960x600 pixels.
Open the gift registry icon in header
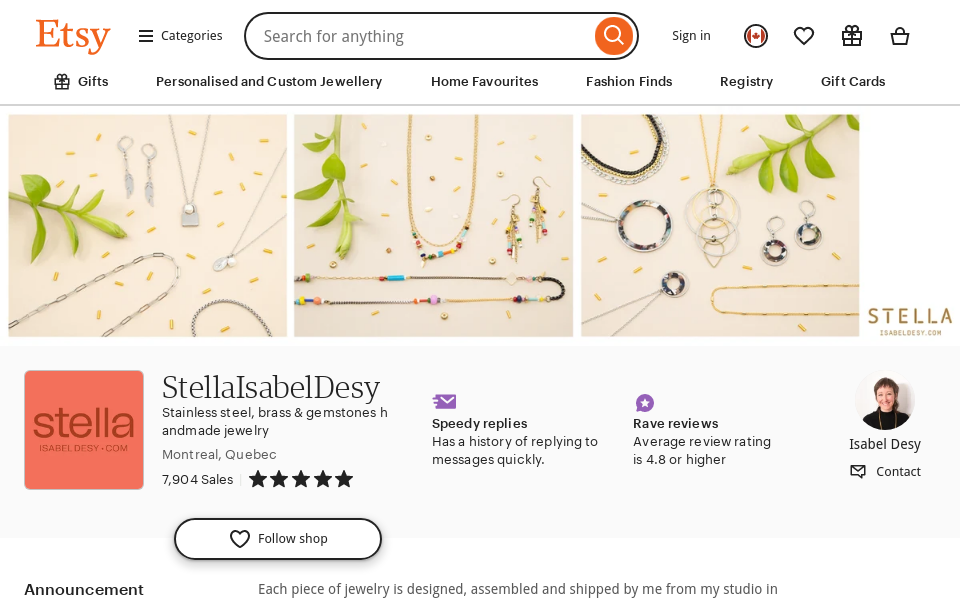[852, 36]
